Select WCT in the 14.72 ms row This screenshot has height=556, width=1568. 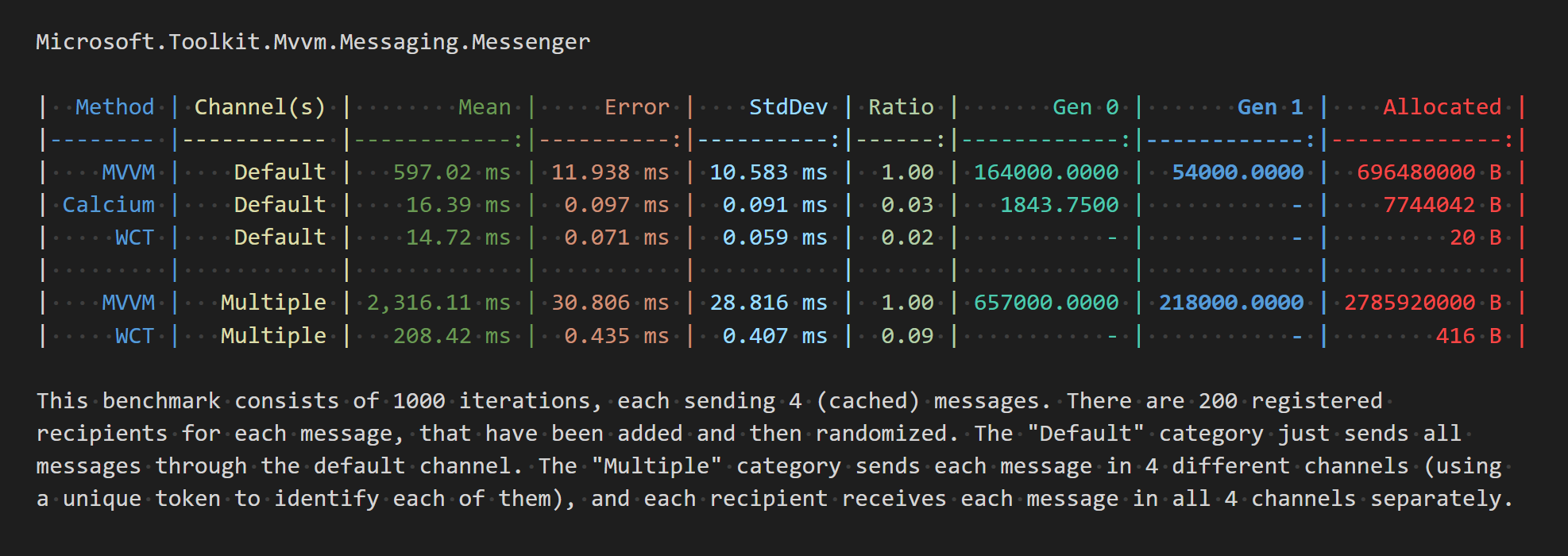click(x=135, y=237)
